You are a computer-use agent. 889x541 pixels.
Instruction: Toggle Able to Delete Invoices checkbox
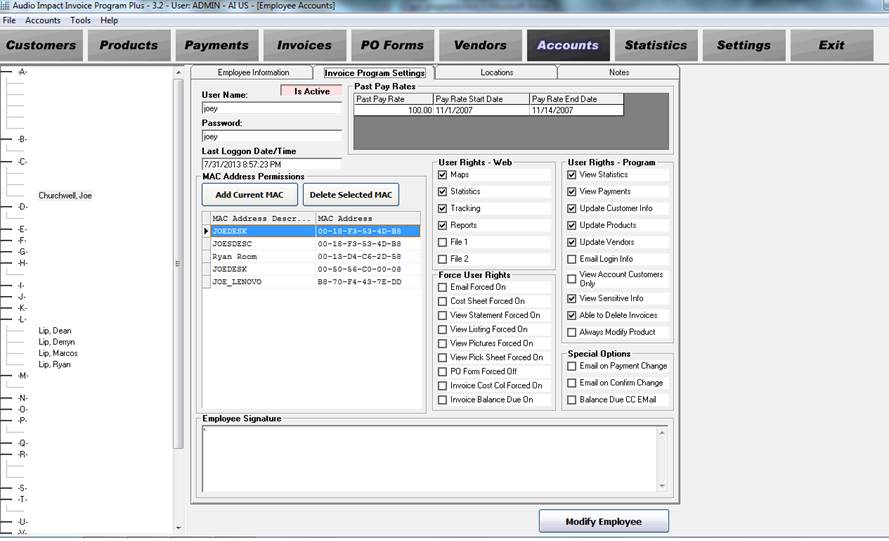(572, 315)
